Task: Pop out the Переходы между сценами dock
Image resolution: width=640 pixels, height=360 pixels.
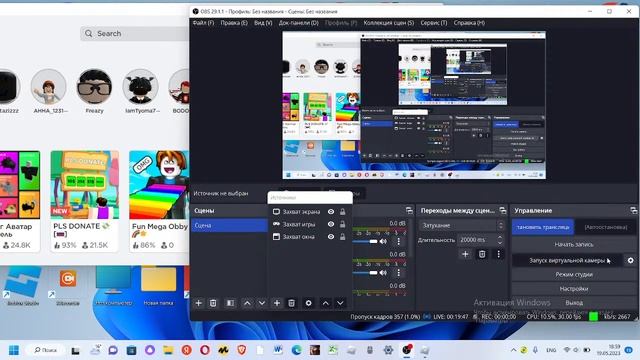Action: point(502,210)
